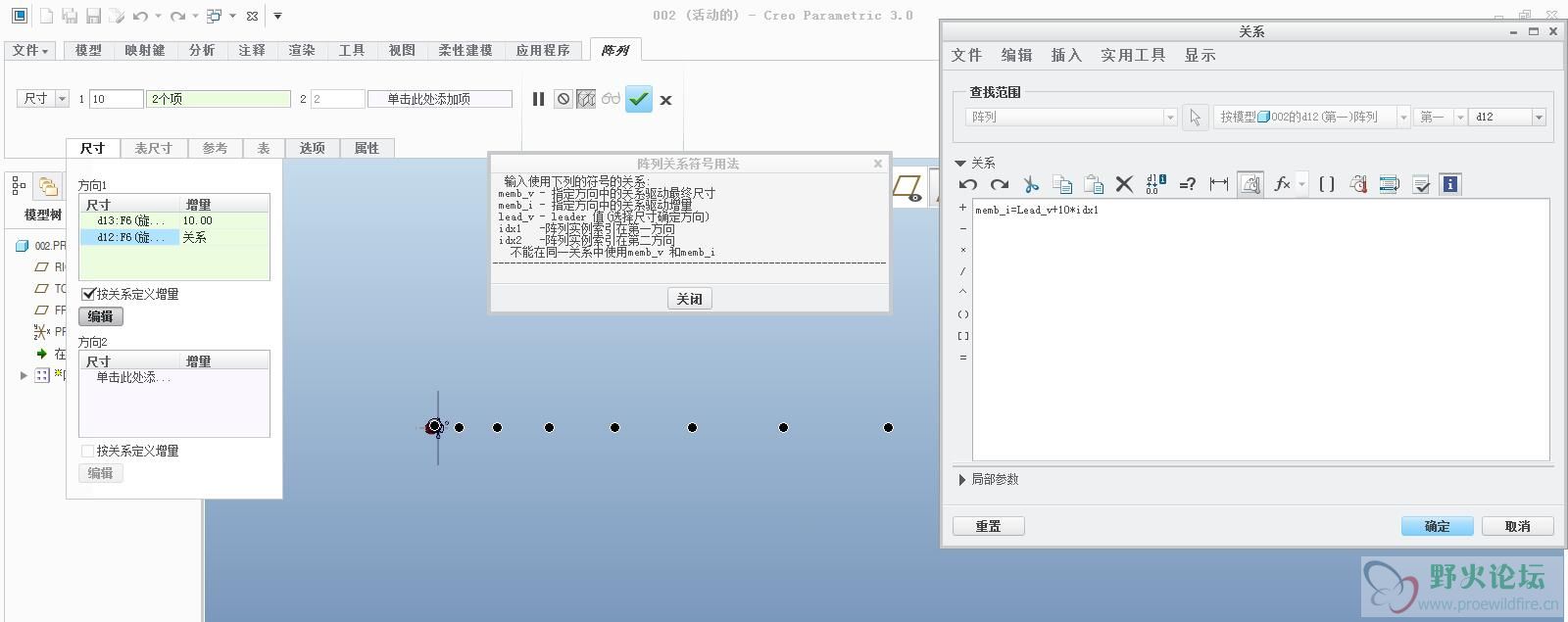Switch to the 模型 ribbon tab

point(89,51)
